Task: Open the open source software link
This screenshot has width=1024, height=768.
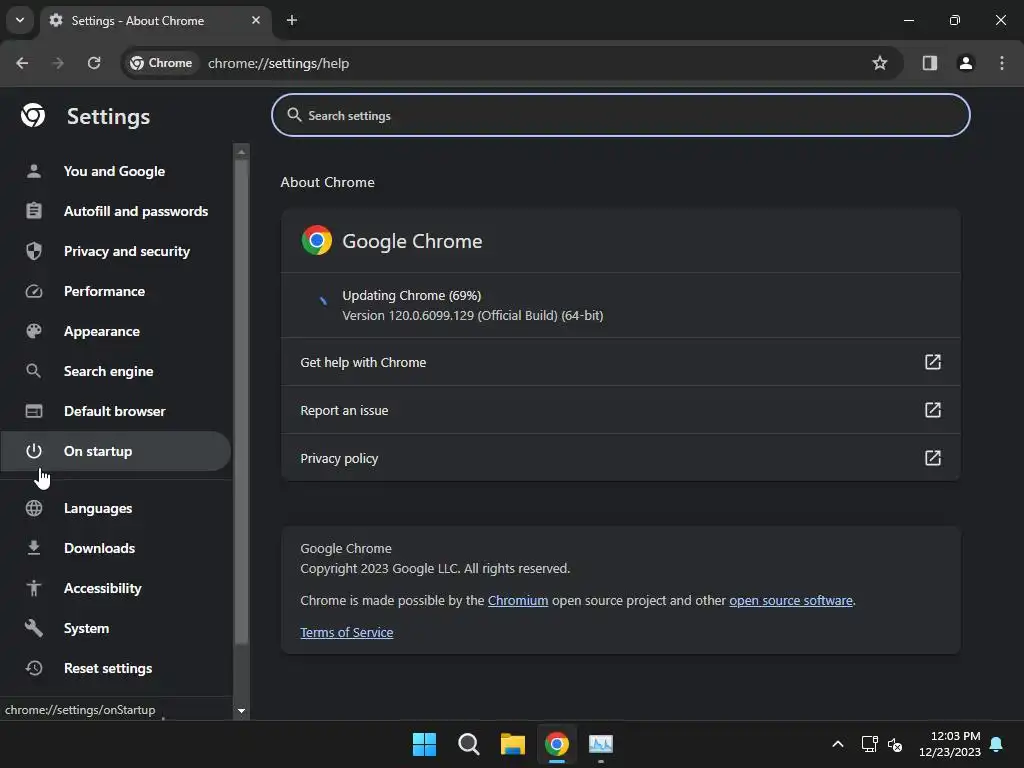Action: 791,600
